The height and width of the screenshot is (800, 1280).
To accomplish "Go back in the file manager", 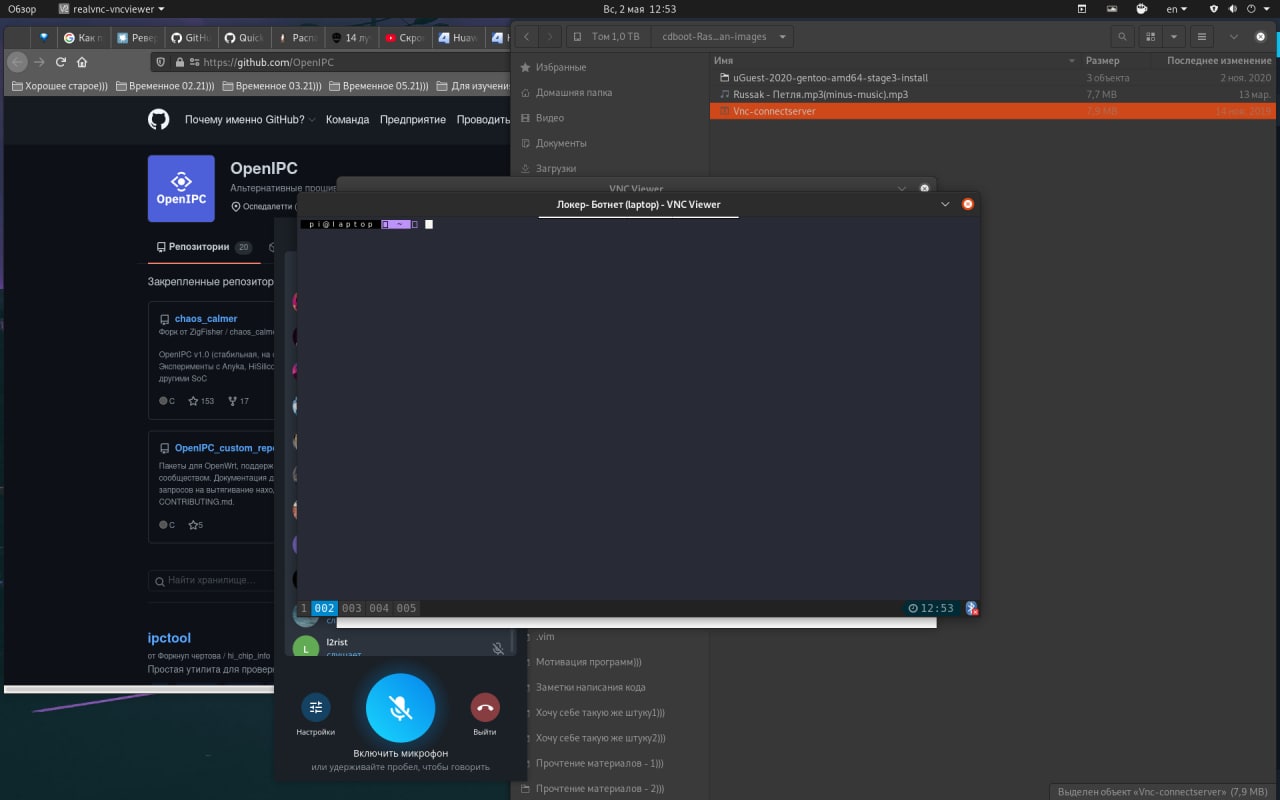I will coord(527,37).
